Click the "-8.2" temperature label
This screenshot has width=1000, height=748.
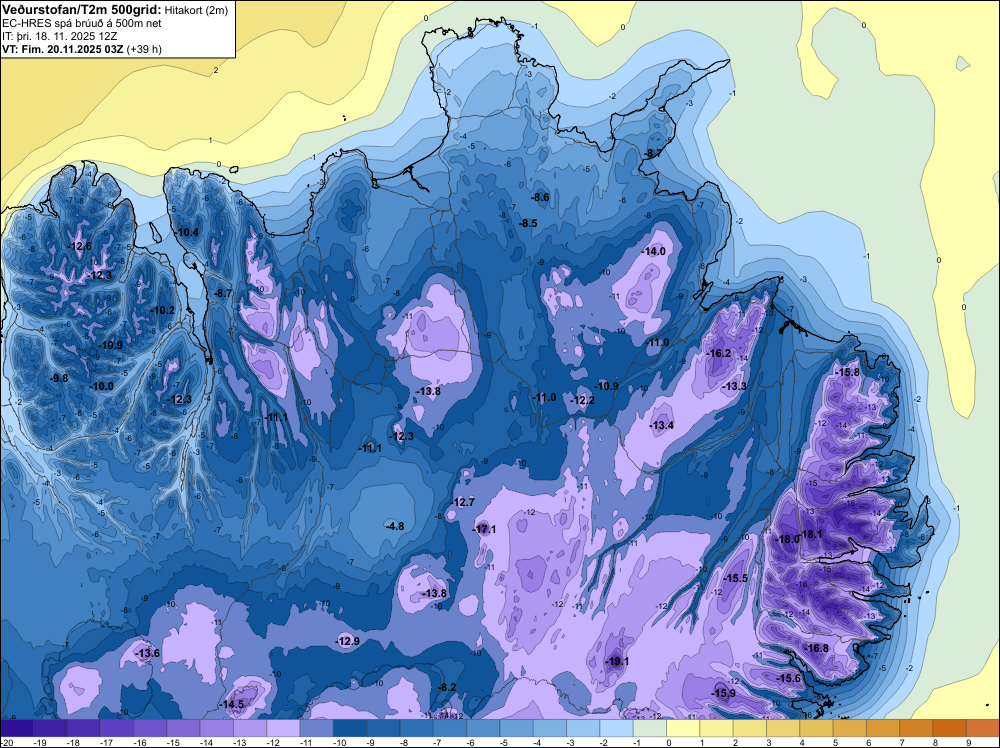pyautogui.click(x=448, y=687)
